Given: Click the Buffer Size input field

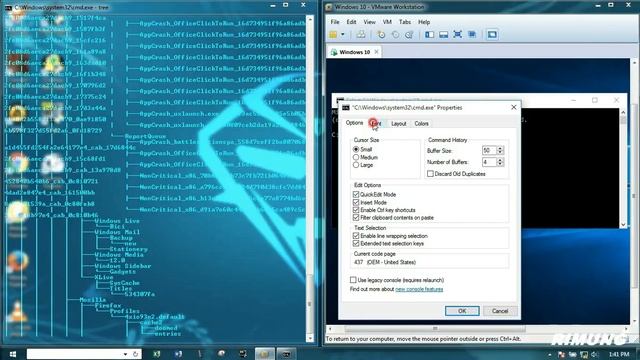Looking at the screenshot, I should (x=489, y=151).
